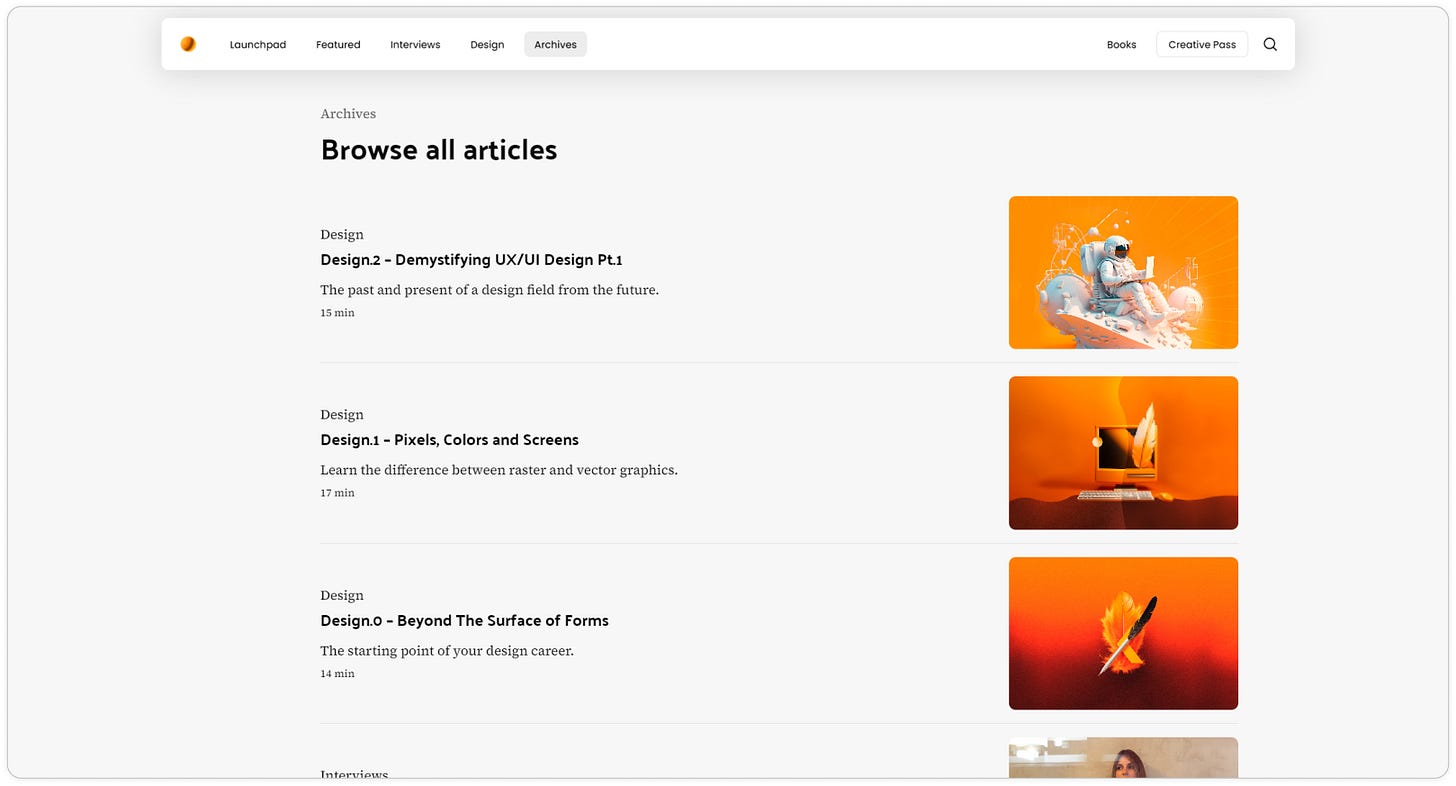Click the '14 min' reading time
Image resolution: width=1456 pixels, height=786 pixels.
pyautogui.click(x=337, y=674)
